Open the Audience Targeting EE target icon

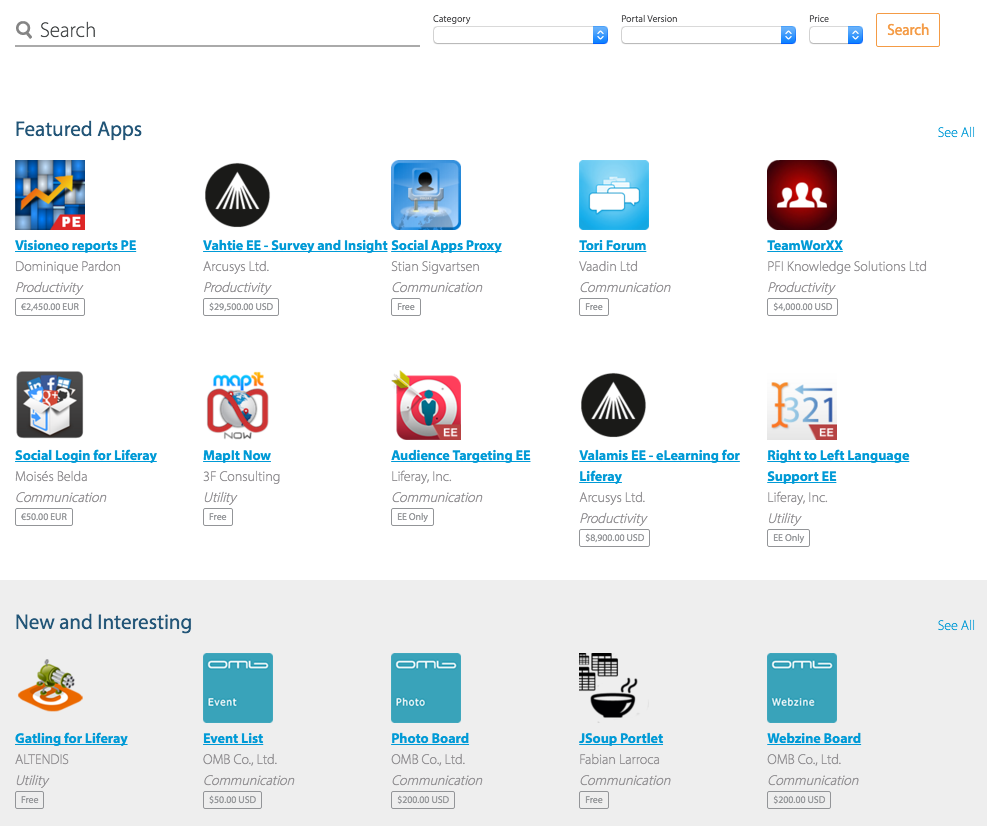click(426, 404)
